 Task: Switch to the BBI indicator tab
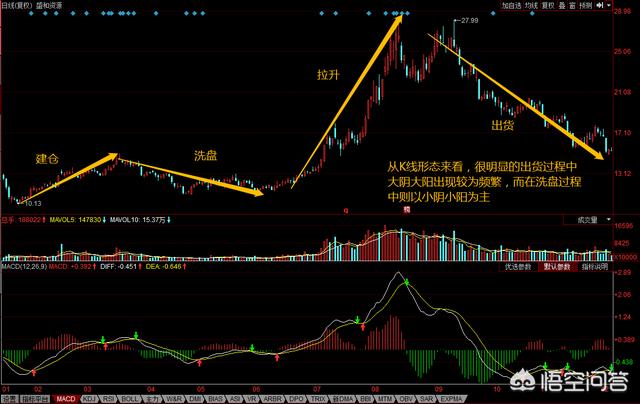point(366,399)
